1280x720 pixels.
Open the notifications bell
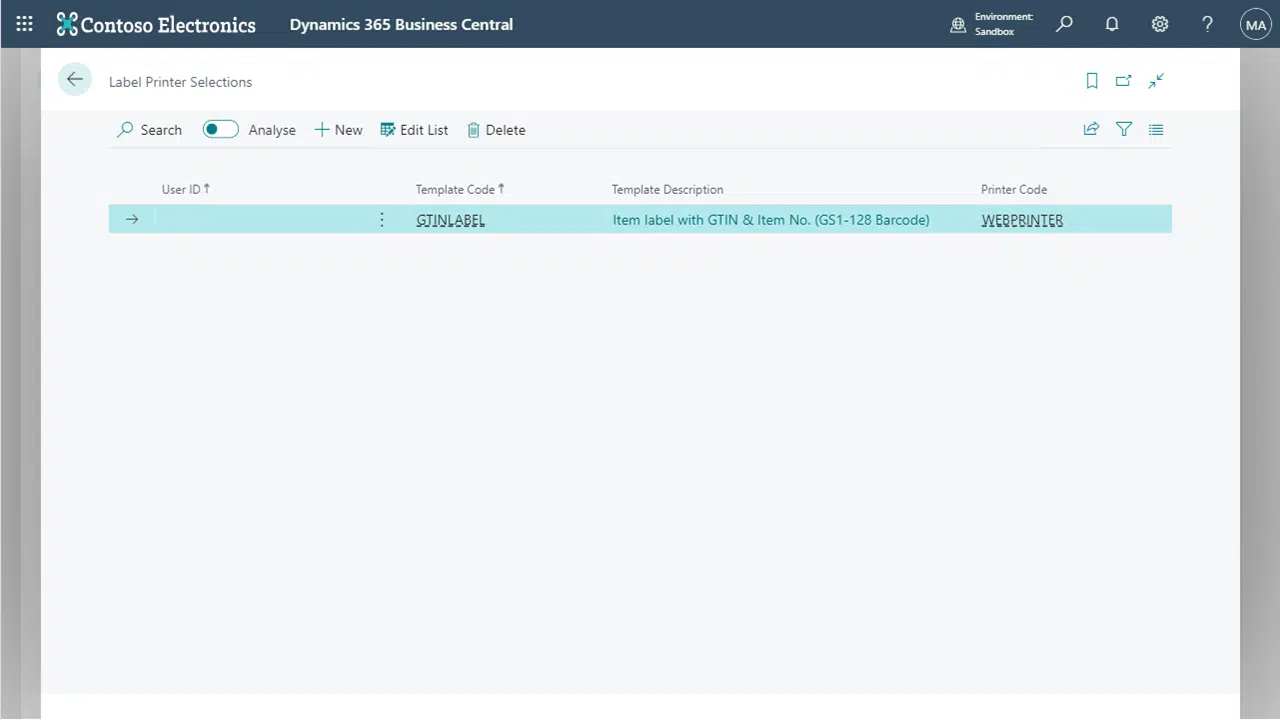tap(1112, 24)
